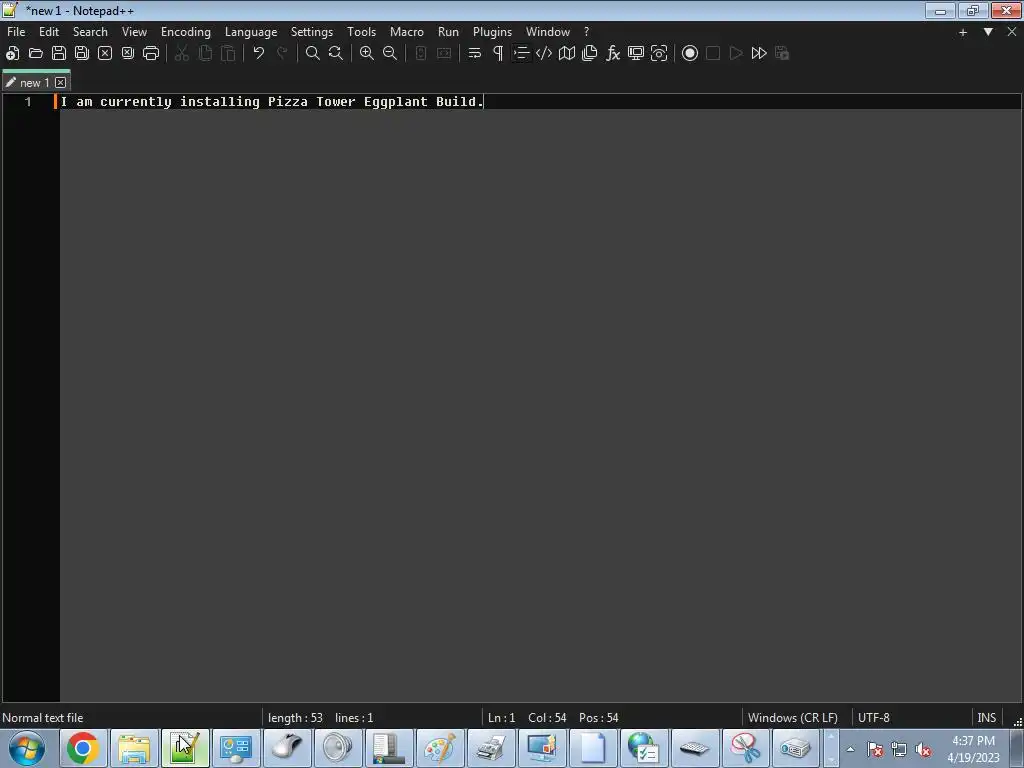Open the Encoding menu
1024x768 pixels.
[x=186, y=32]
